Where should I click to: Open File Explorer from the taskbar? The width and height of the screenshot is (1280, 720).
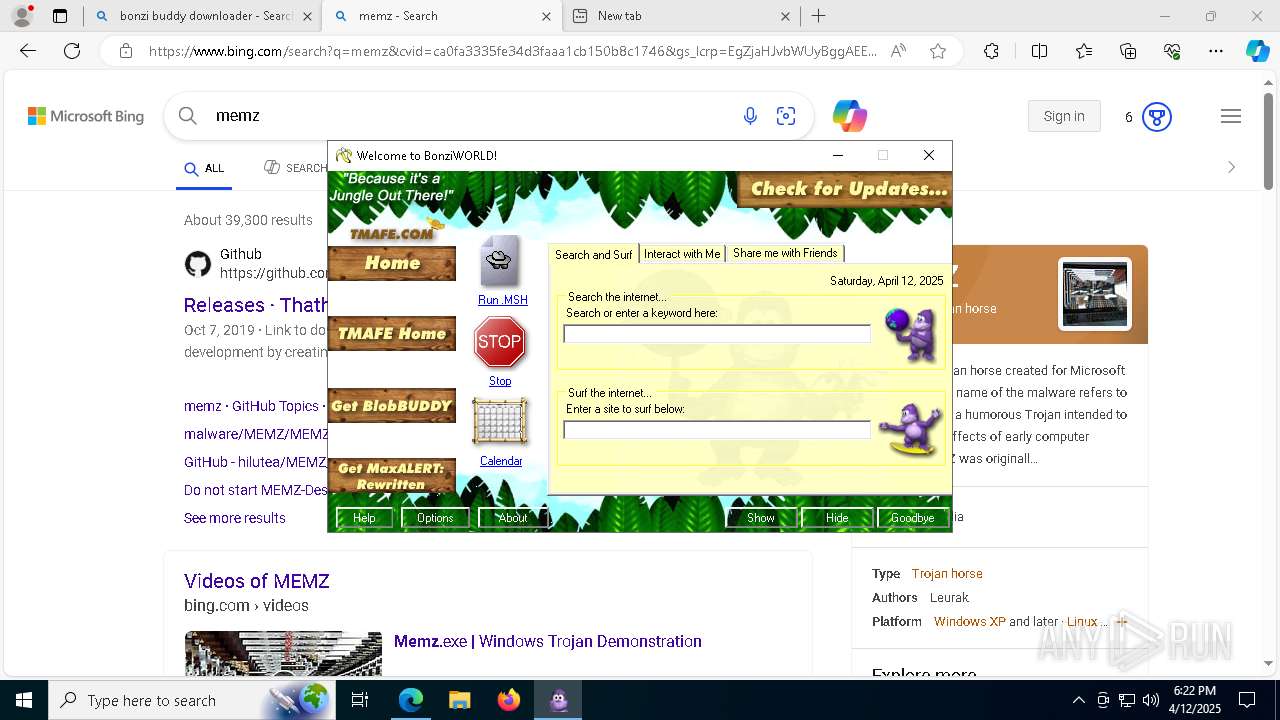tap(459, 700)
